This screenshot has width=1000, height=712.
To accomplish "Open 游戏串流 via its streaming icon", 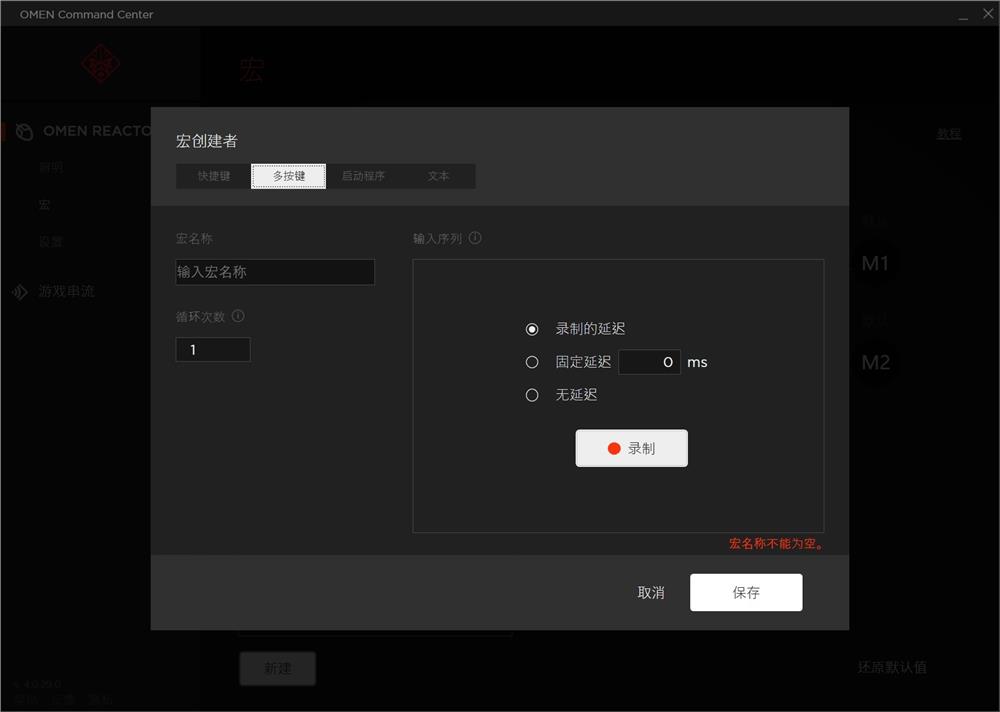I will [x=19, y=291].
